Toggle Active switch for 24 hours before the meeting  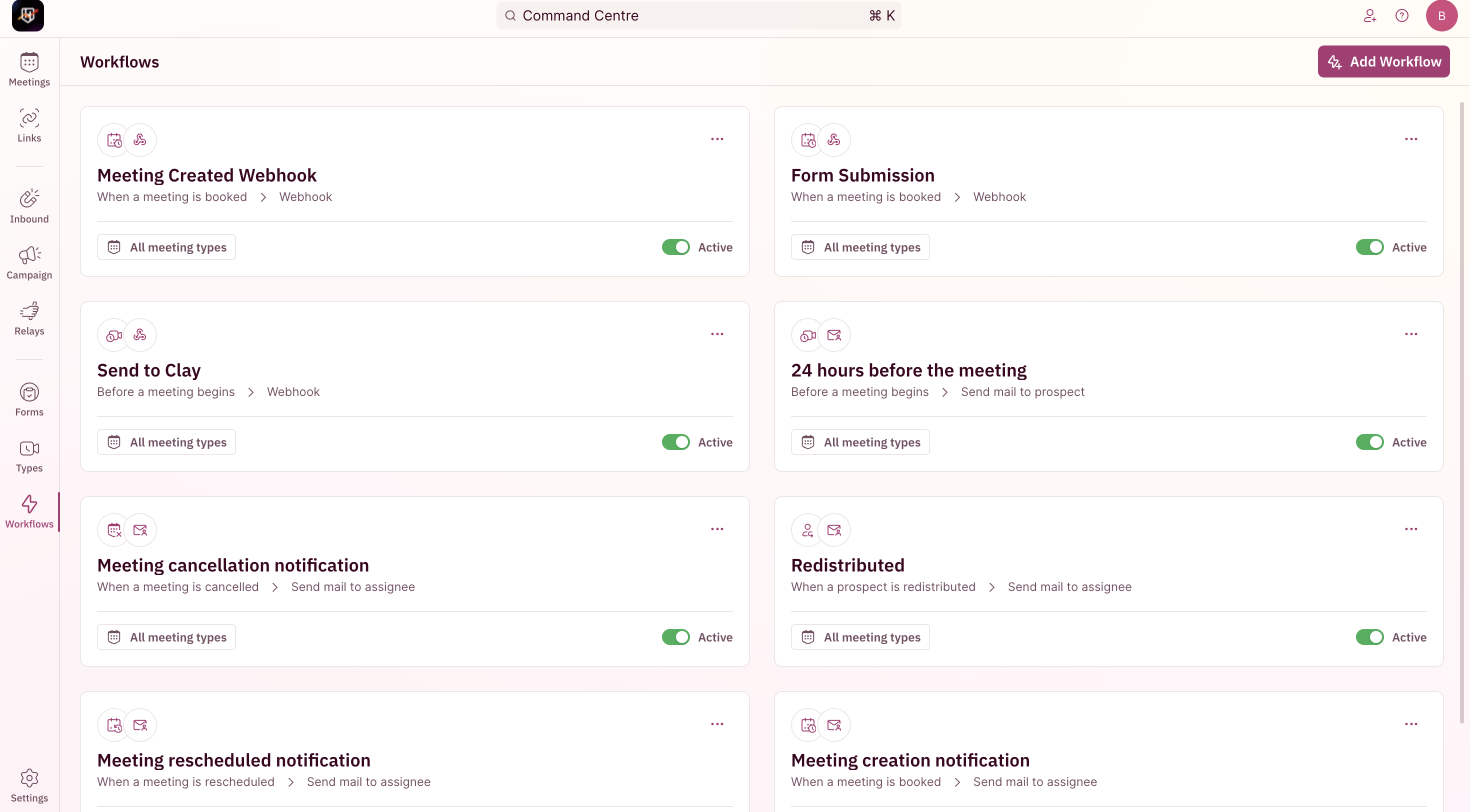pos(1369,442)
